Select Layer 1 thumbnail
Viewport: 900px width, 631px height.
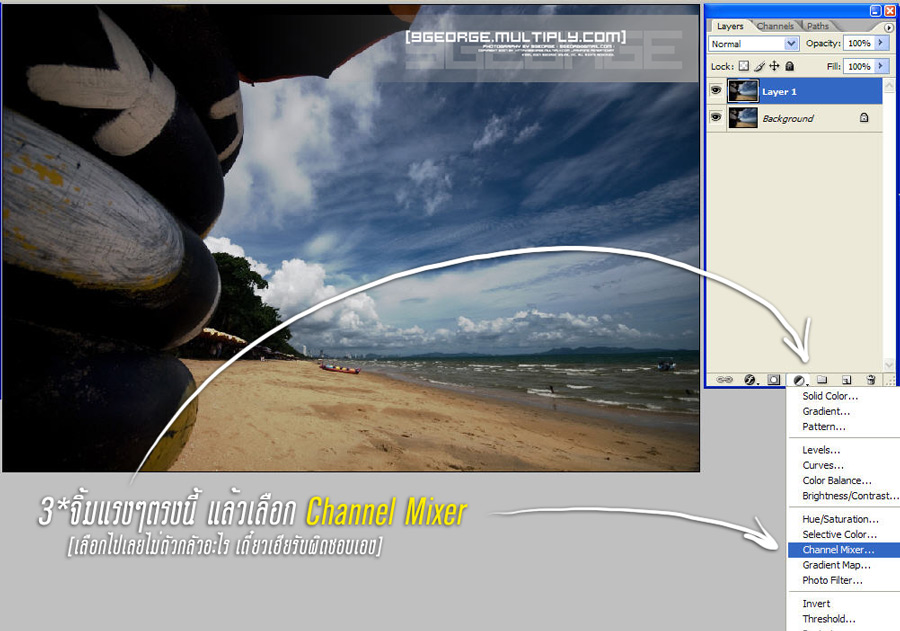pos(743,91)
